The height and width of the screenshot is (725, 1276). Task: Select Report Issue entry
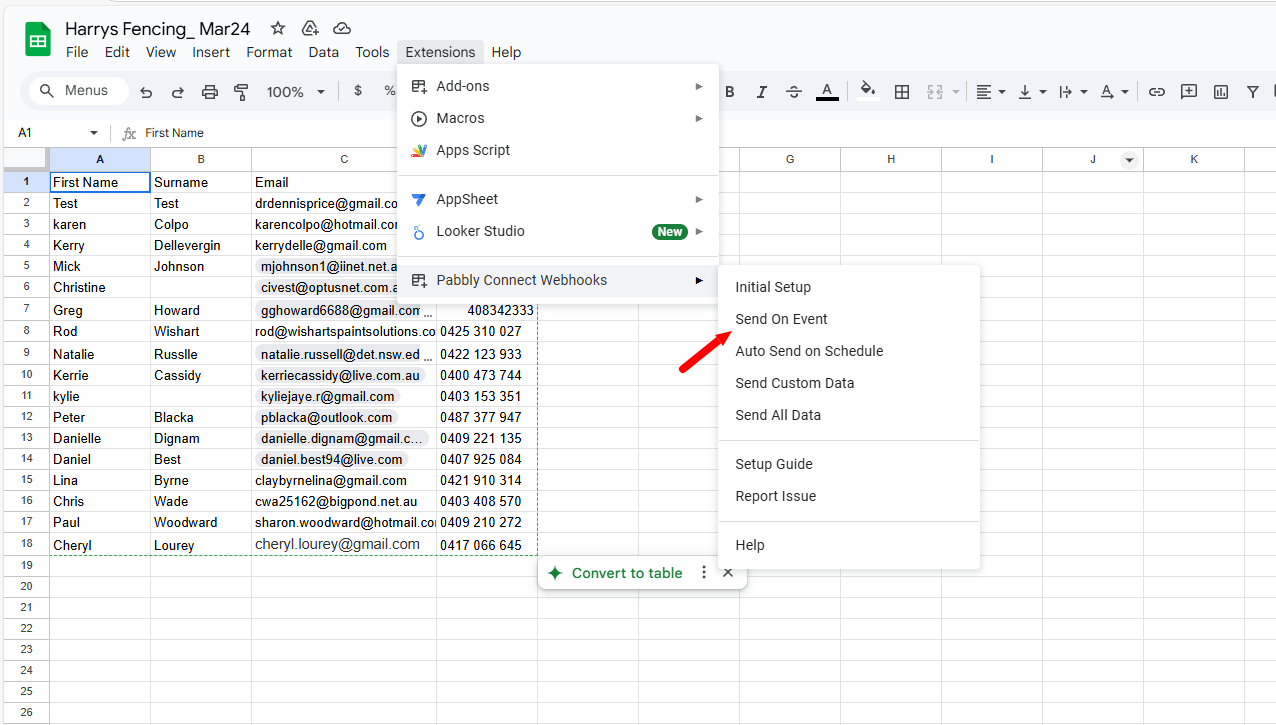849,496
